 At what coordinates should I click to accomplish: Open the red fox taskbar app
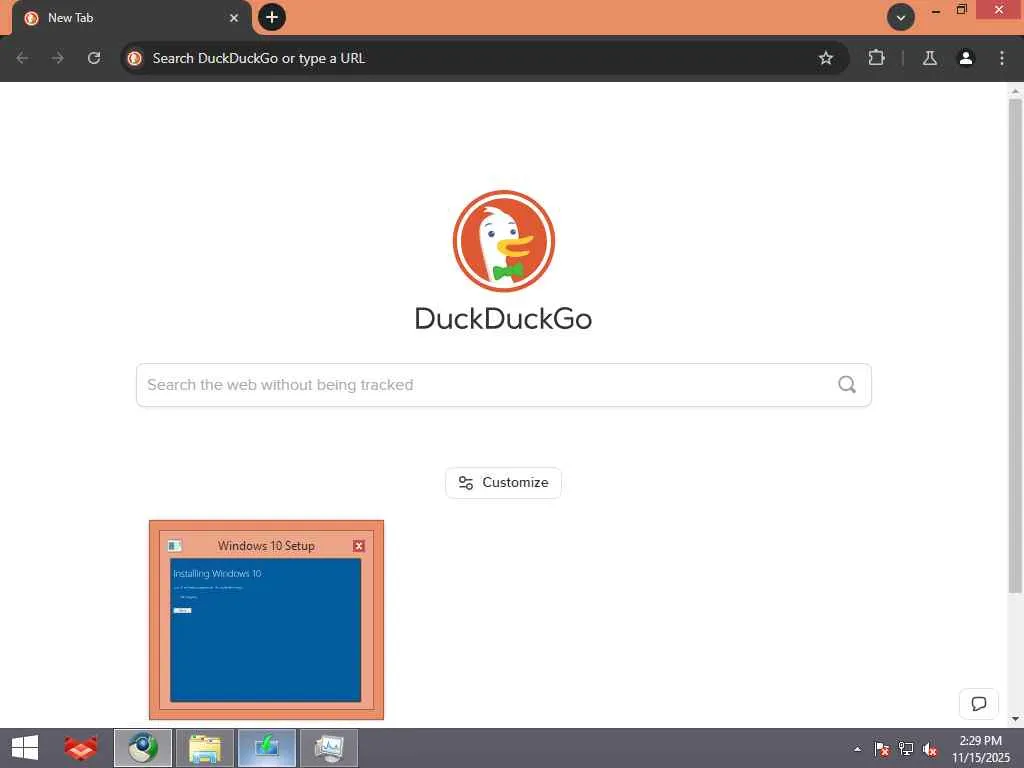pos(81,748)
